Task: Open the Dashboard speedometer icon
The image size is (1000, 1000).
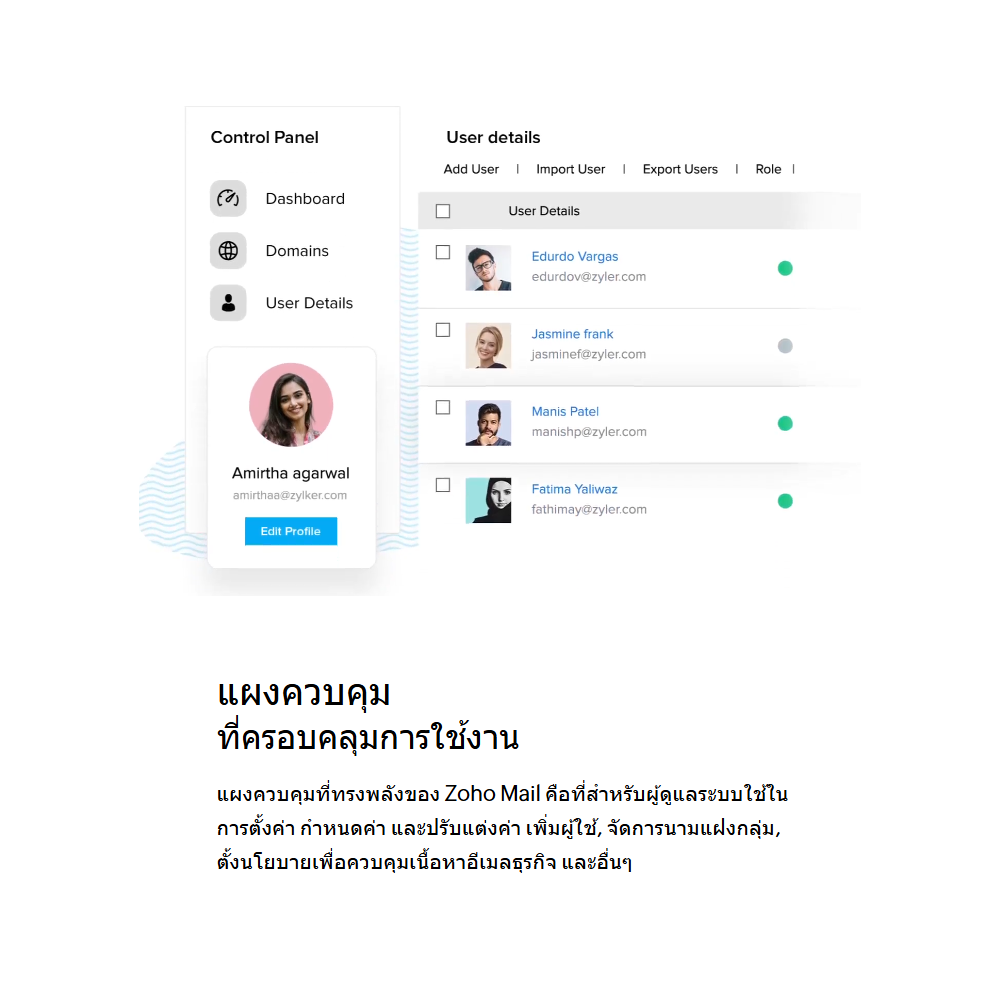Action: point(228,198)
